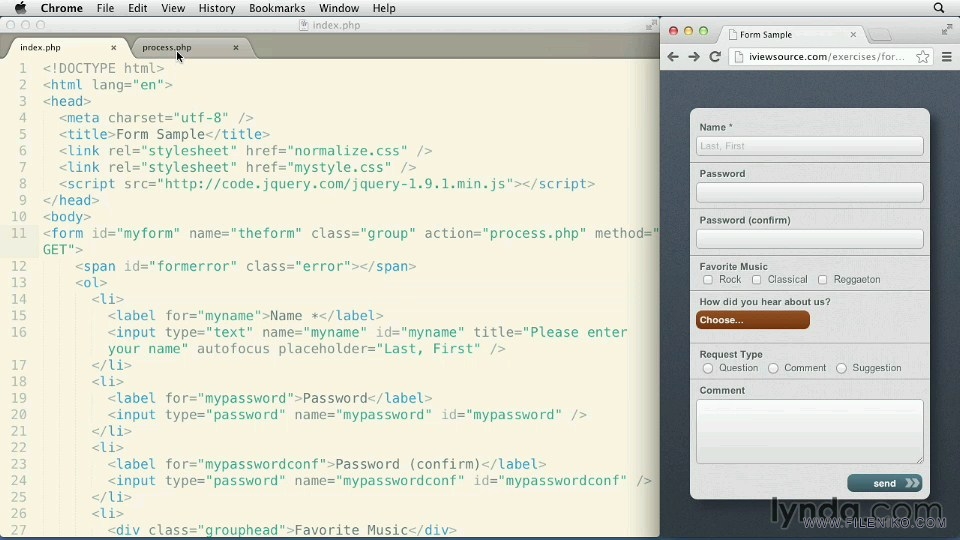The image size is (960, 540).
Task: Reload the Form Sample page
Action: (714, 56)
